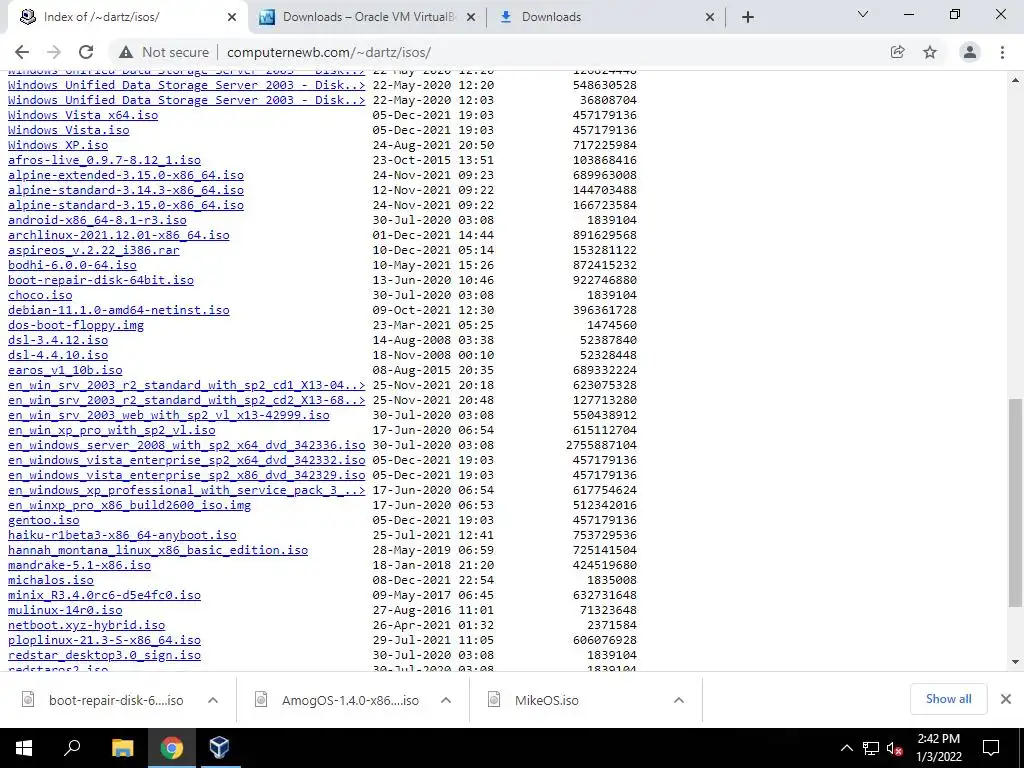Switch to the Chrome Downloads tab
Screen dimensions: 1024x768
click(606, 17)
